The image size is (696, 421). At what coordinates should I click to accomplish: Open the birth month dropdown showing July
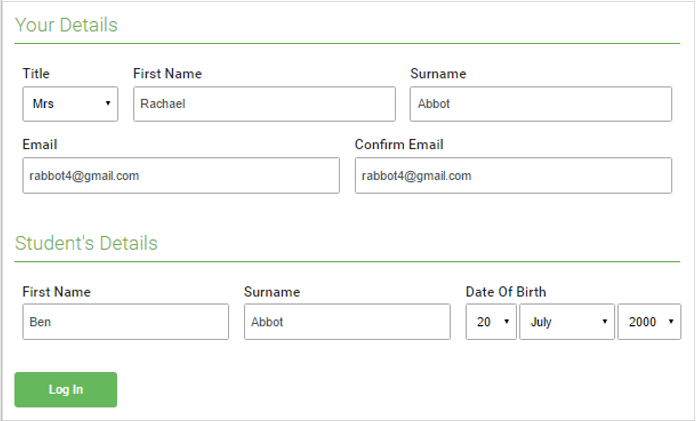click(x=566, y=322)
